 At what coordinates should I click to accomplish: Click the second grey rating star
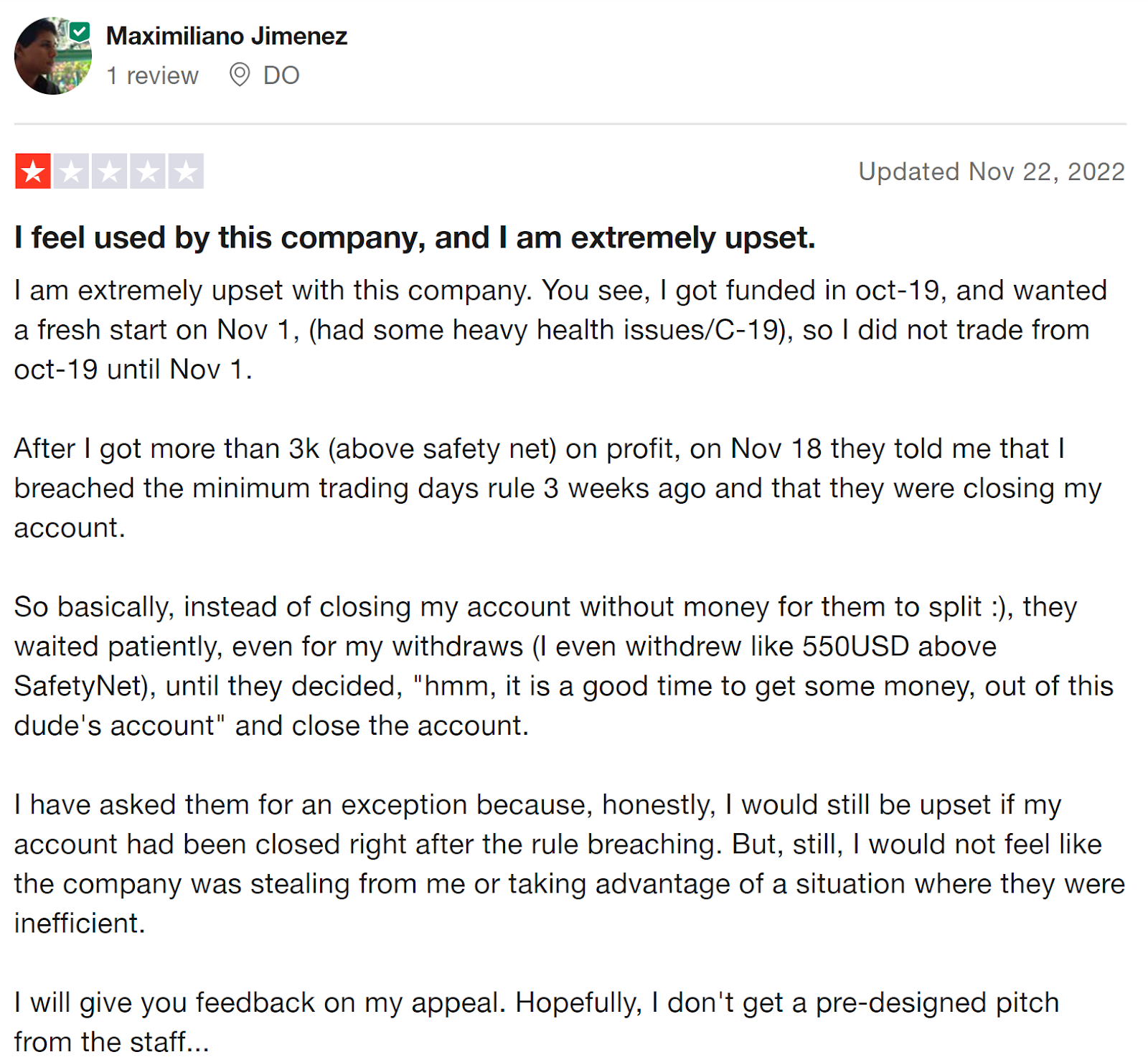[71, 172]
